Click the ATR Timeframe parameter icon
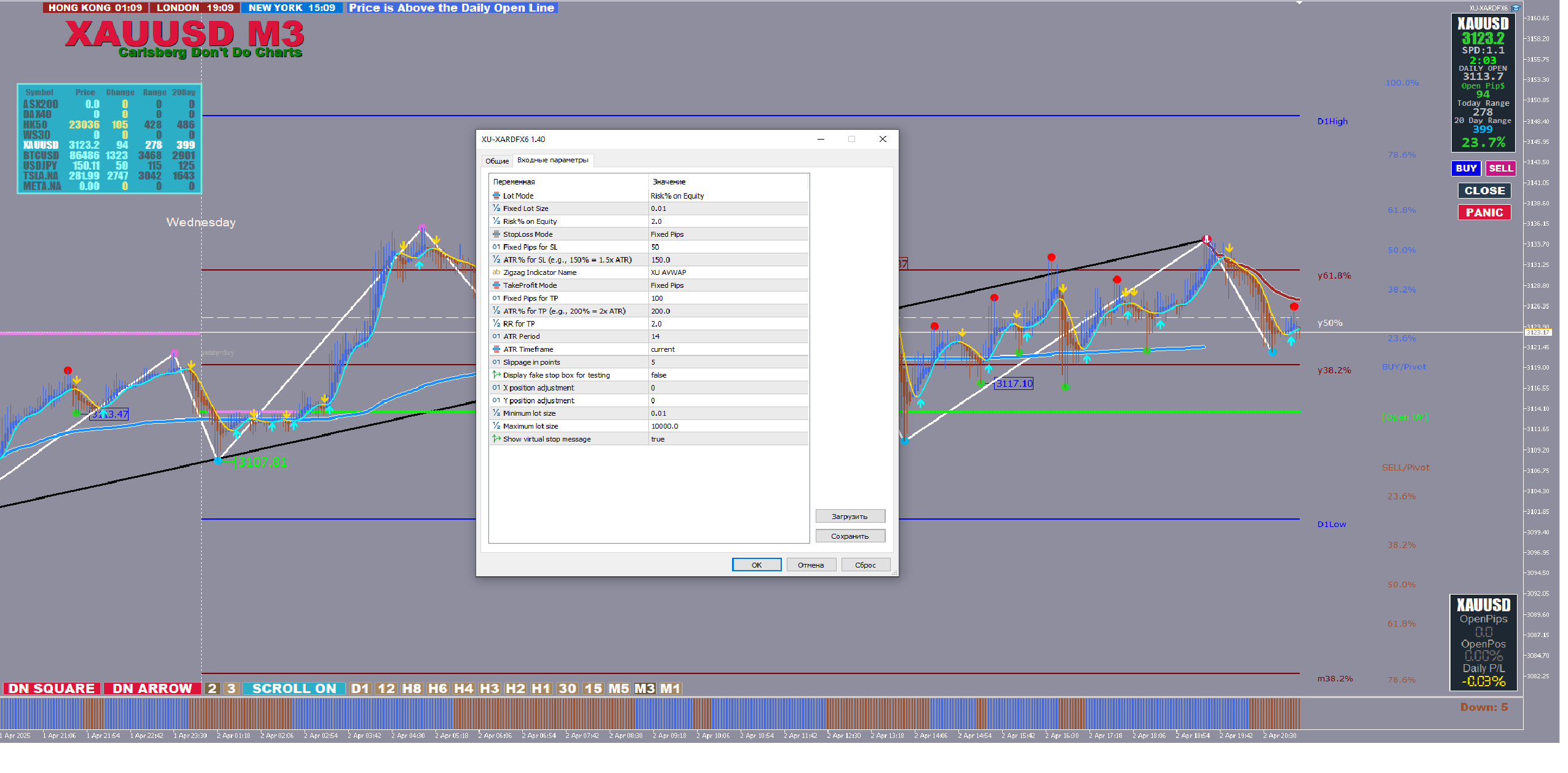This screenshot has height=773, width=1568. point(496,349)
